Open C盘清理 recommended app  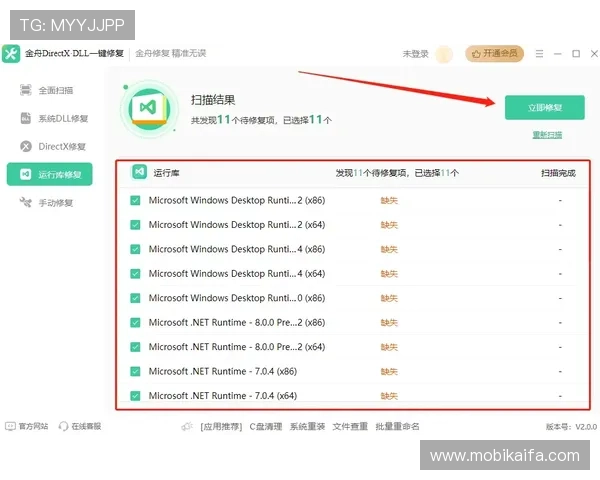click(266, 426)
